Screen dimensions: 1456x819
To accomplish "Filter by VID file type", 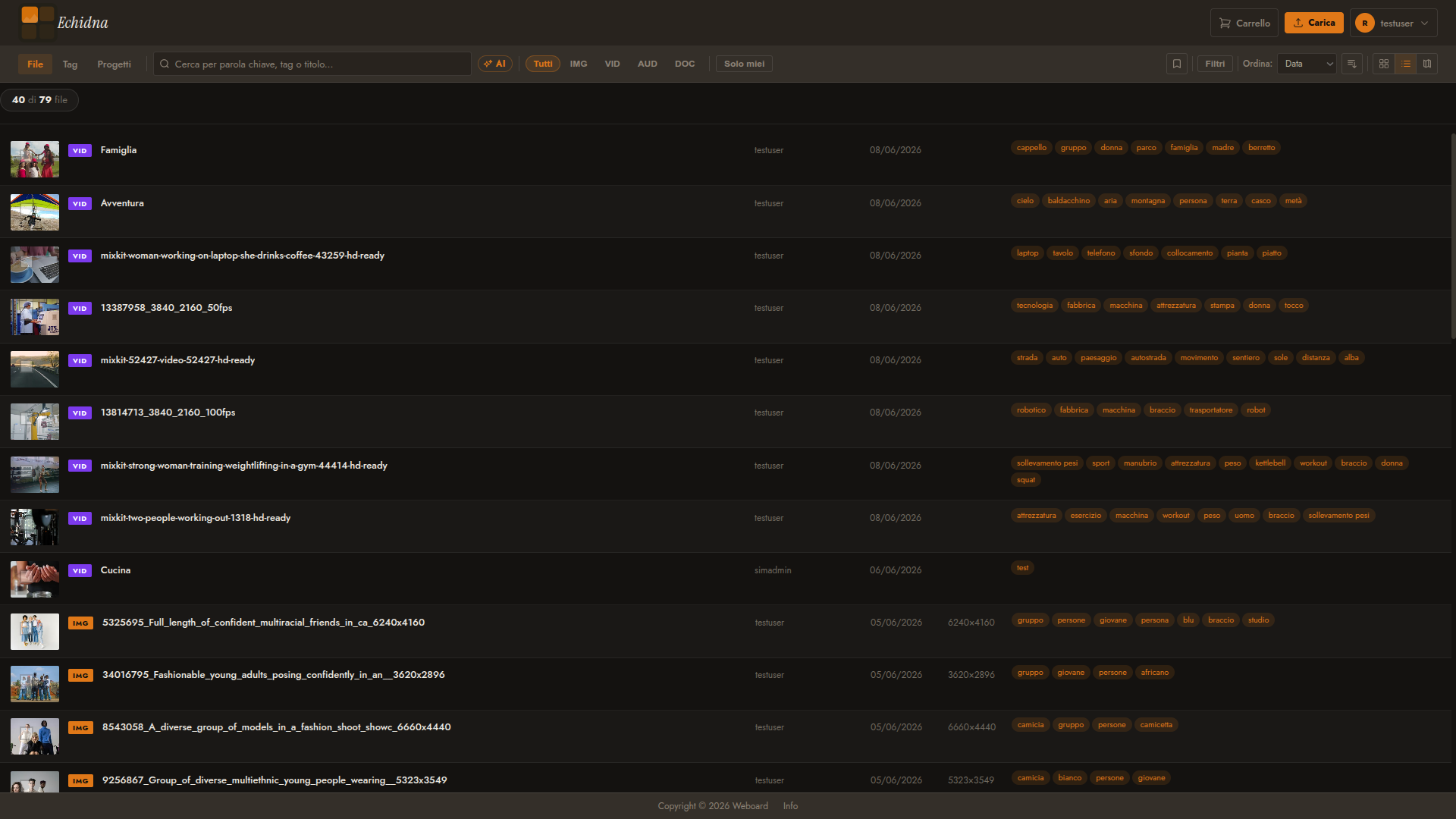I will [x=612, y=64].
